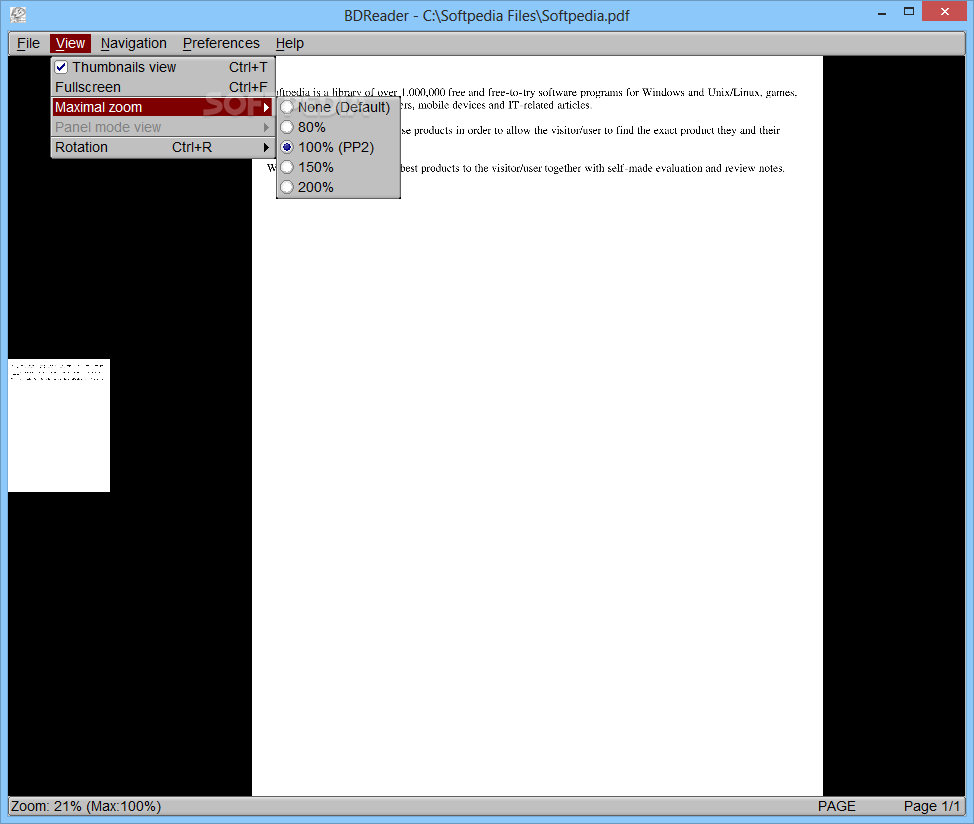This screenshot has height=824, width=974.
Task: Open the Help menu
Action: click(x=289, y=43)
